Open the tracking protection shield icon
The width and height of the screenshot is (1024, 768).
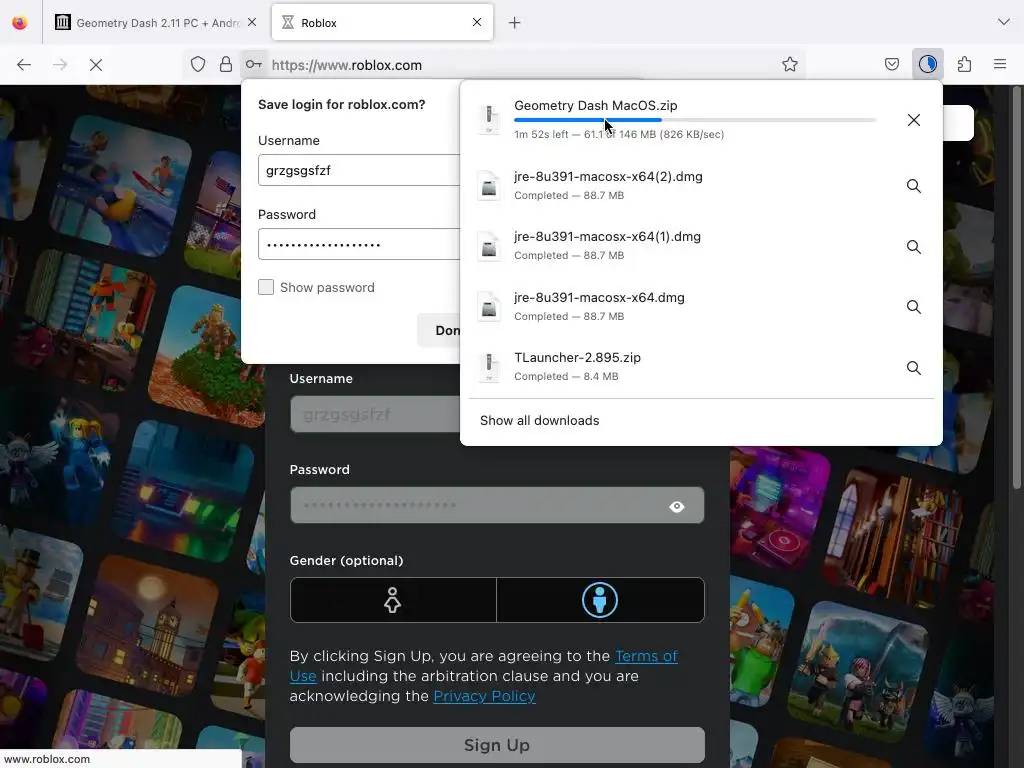(x=198, y=64)
